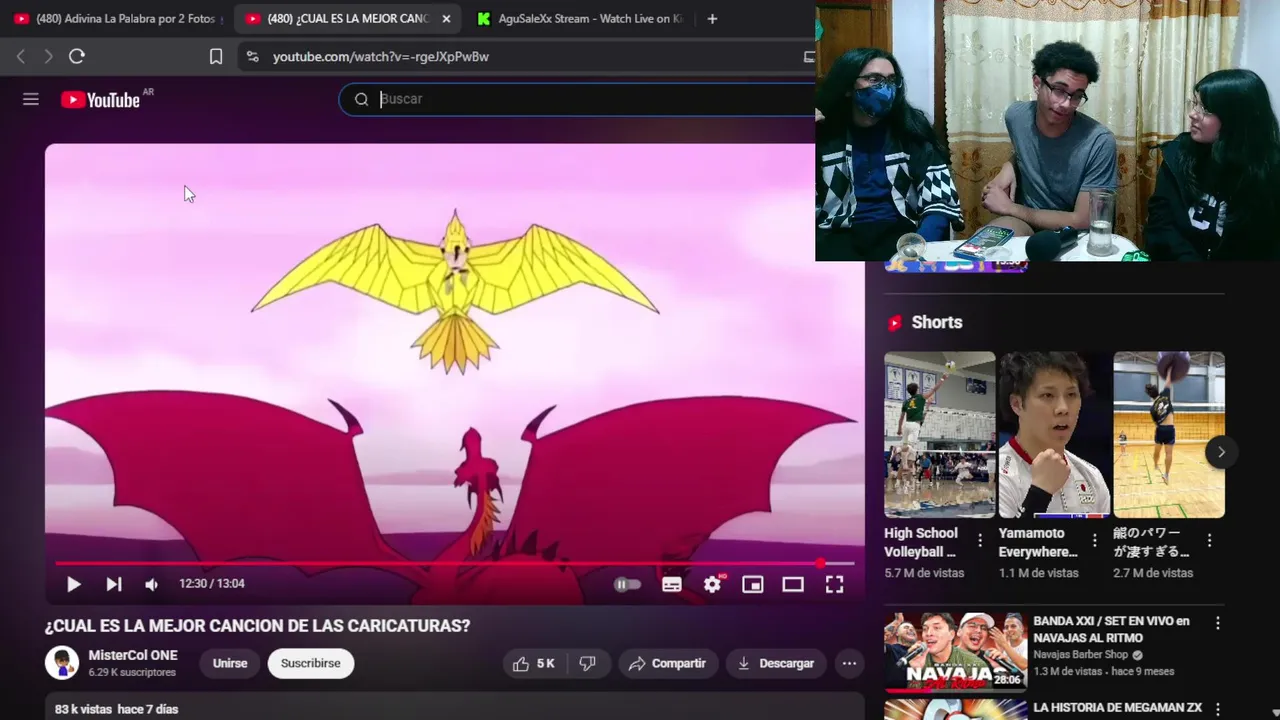Click the 6.29 K suscriptores text

[x=132, y=673]
